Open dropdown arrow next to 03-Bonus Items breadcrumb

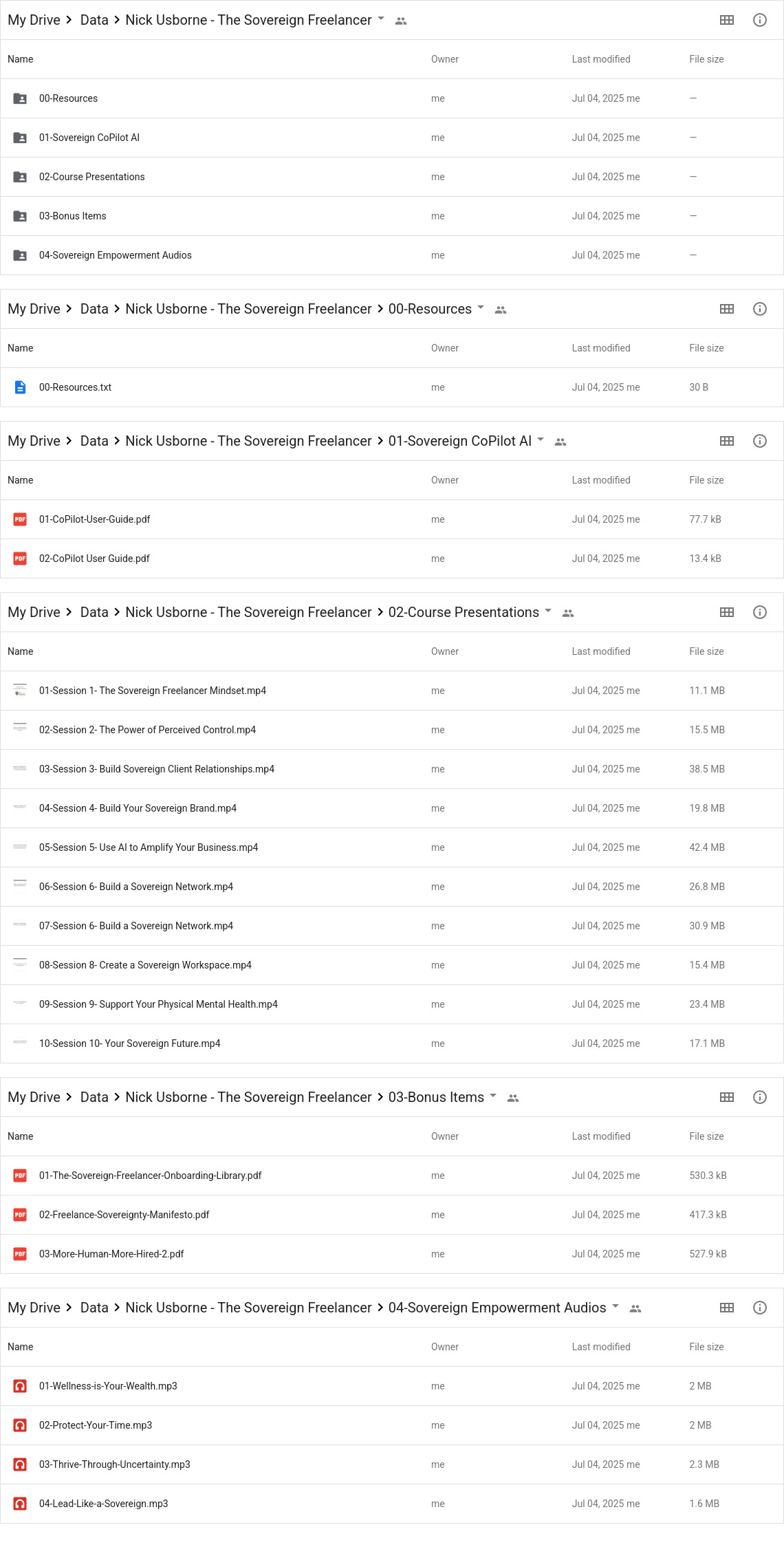[x=493, y=1096]
